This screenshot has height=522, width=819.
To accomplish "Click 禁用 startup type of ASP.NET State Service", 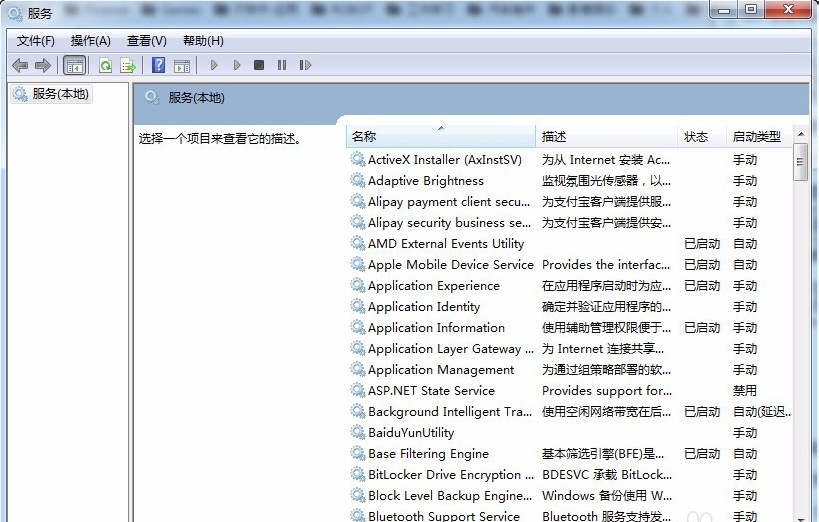I will (744, 391).
